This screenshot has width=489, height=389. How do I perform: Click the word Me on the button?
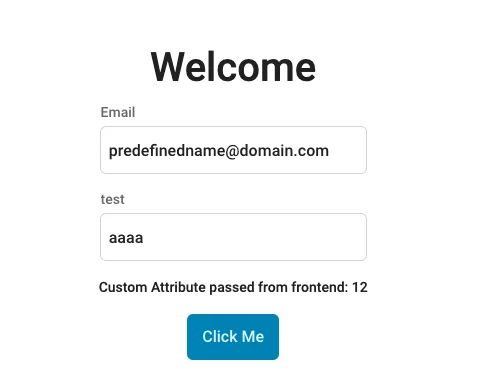pos(253,337)
